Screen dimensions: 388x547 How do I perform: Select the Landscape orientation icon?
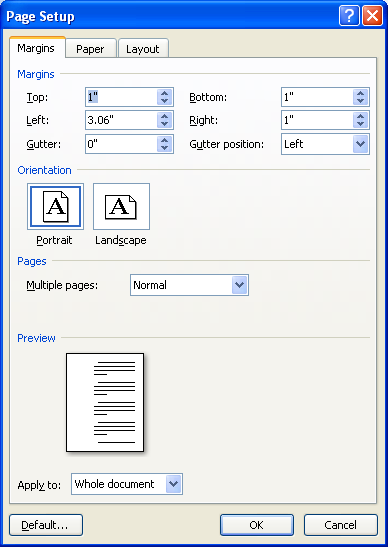click(121, 206)
